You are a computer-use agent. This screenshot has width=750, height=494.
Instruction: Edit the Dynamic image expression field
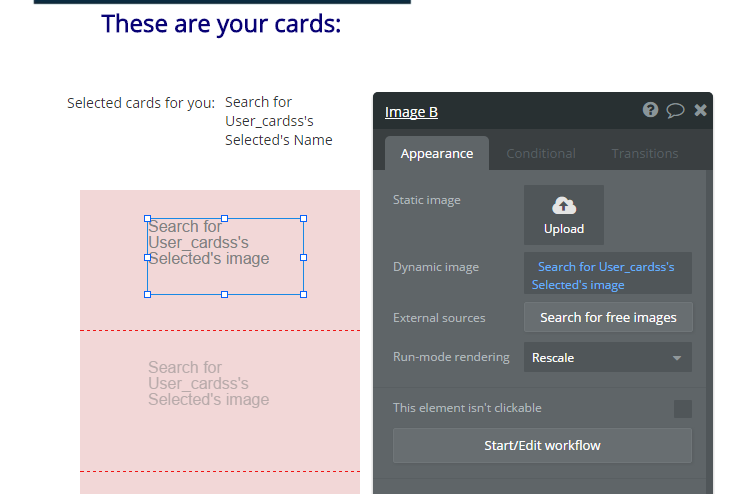607,275
